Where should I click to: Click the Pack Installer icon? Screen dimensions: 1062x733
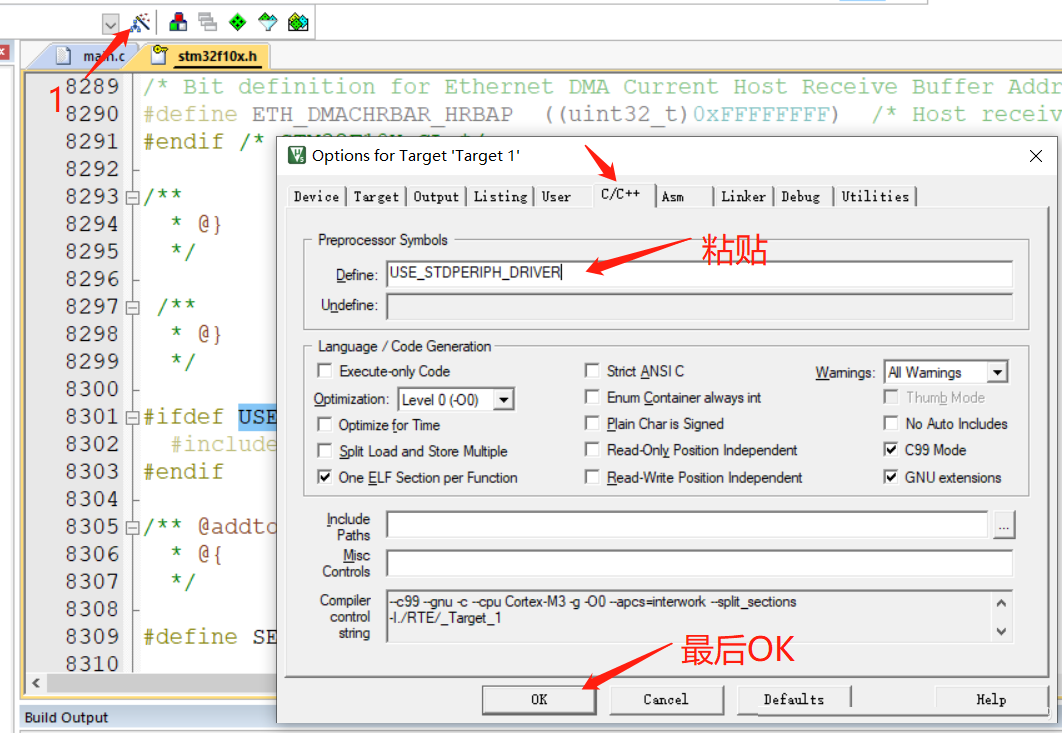point(298,23)
